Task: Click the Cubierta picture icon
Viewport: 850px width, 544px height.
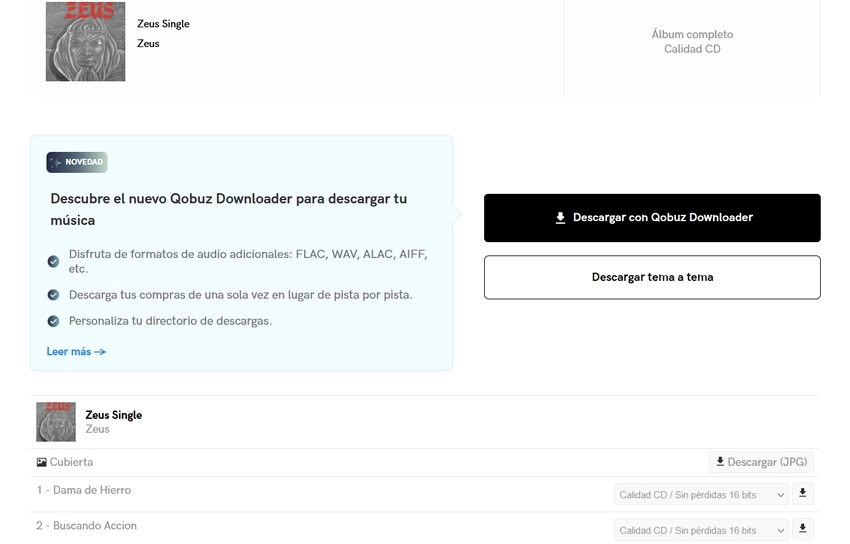Action: 42,462
